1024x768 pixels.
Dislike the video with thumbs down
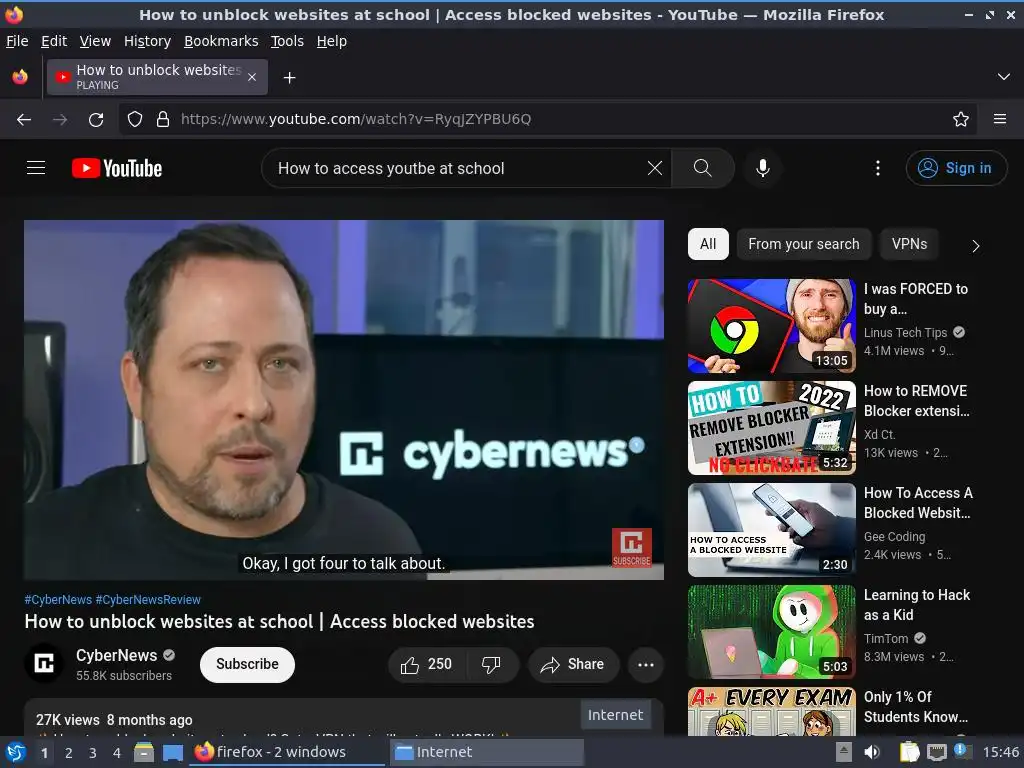pos(491,665)
